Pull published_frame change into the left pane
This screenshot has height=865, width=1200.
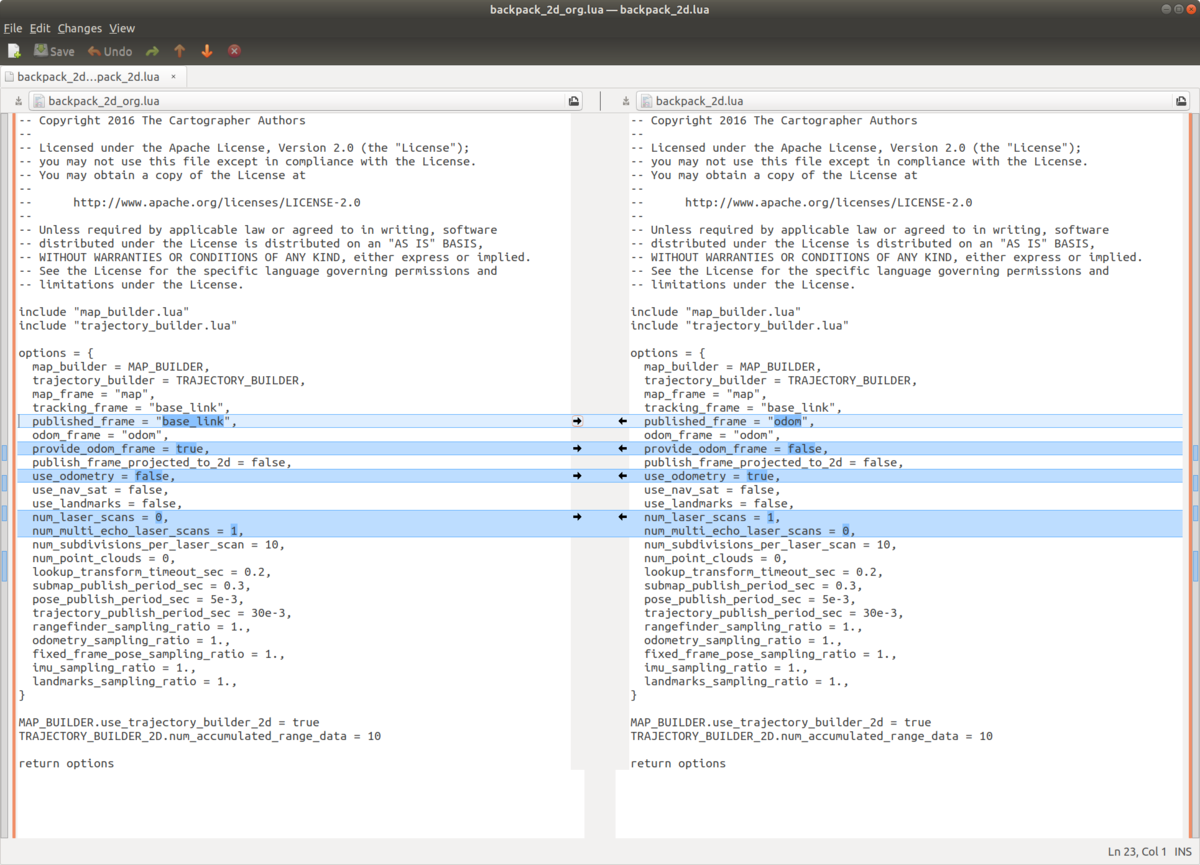coord(622,421)
